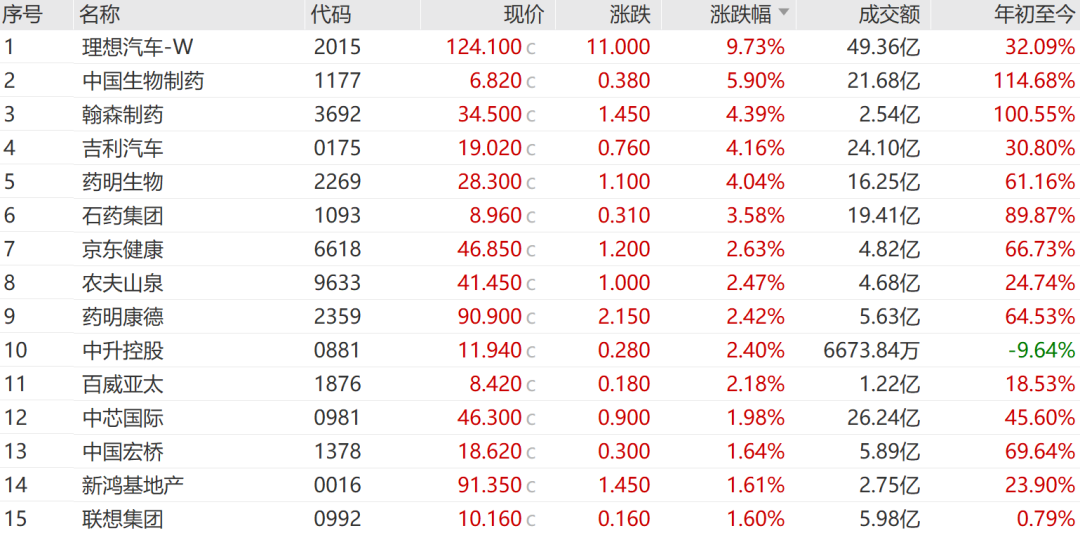Screen dimensions: 1080x533
Task: Click stock code 0981 for 中芯国际
Action: pos(337,418)
